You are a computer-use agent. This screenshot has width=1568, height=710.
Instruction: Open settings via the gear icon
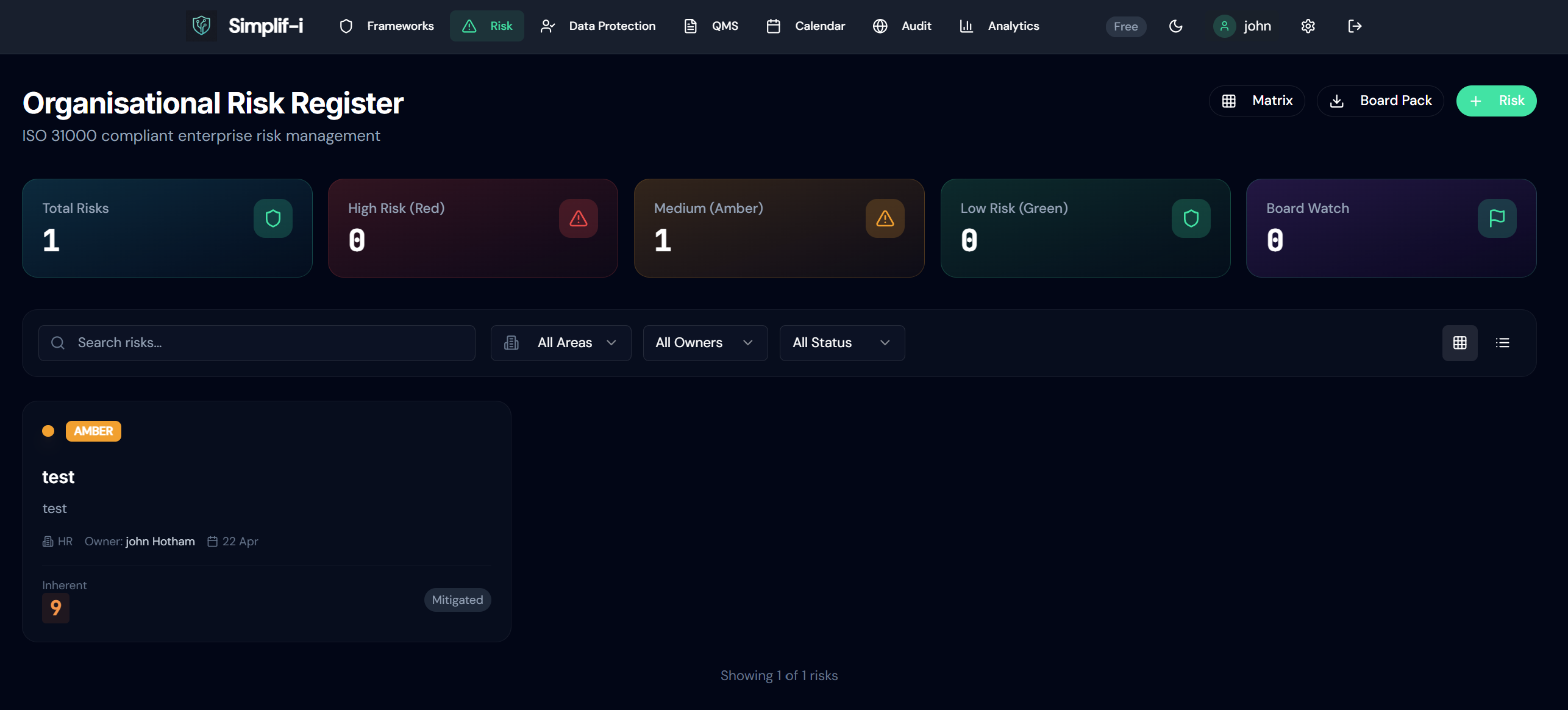click(x=1308, y=26)
